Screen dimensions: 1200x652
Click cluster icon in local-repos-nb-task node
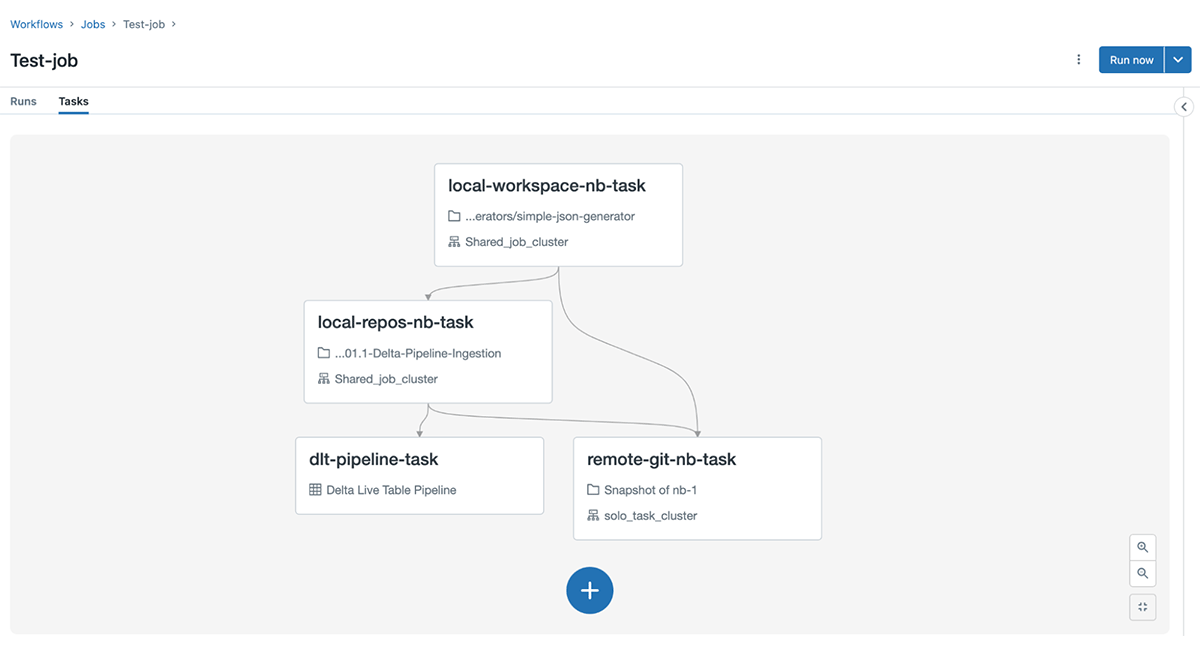pyautogui.click(x=323, y=379)
